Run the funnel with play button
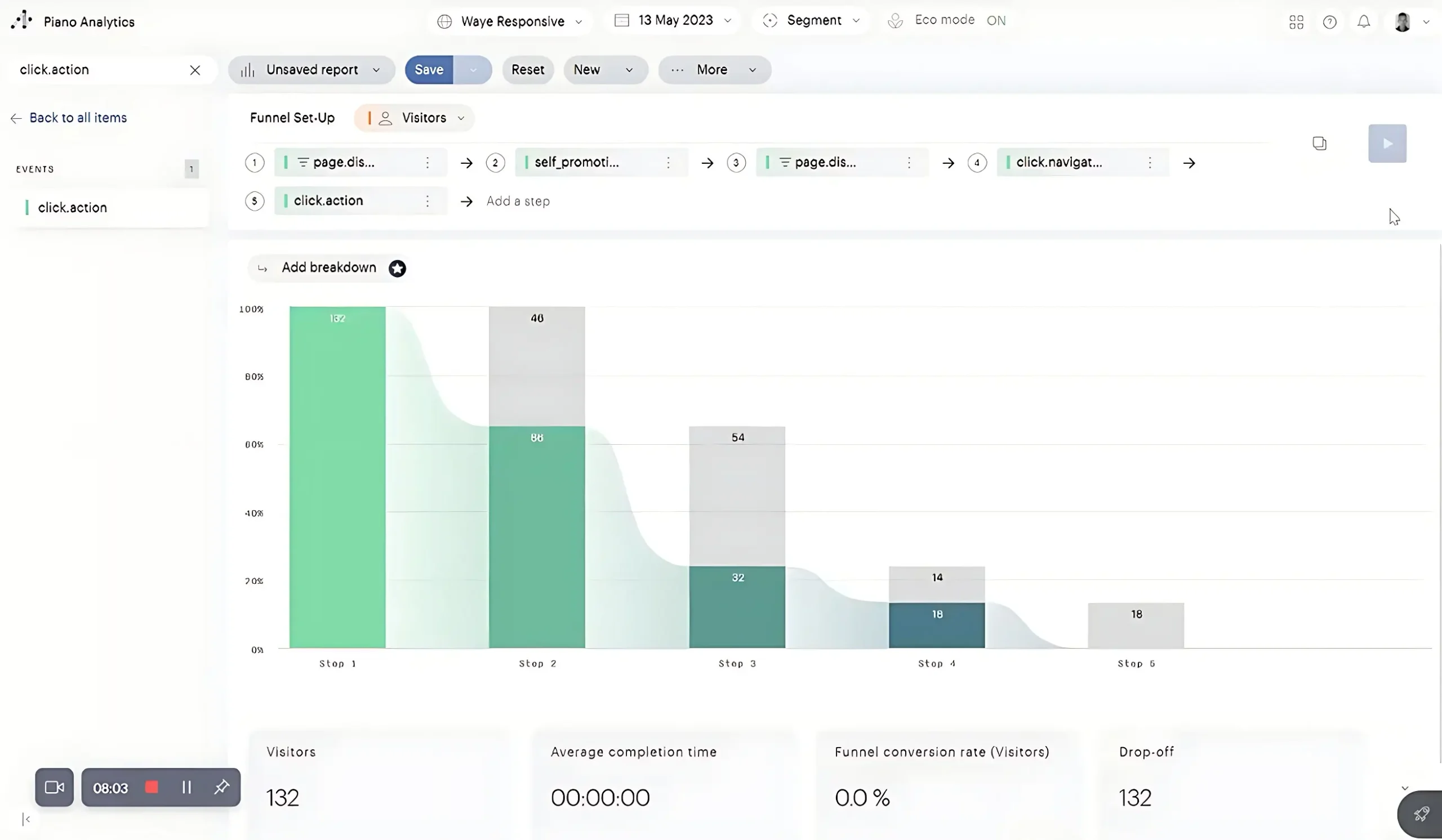The height and width of the screenshot is (840, 1442). pos(1387,143)
